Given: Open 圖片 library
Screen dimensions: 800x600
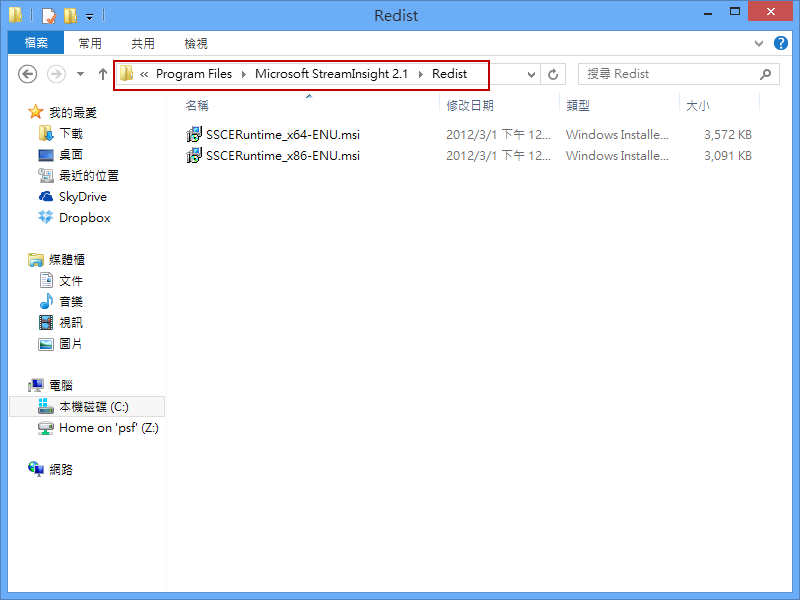Looking at the screenshot, I should [71, 344].
